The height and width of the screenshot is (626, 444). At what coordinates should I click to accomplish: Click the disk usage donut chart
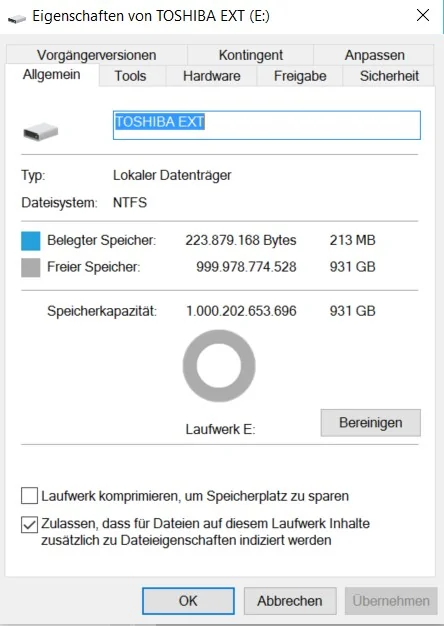point(219,366)
